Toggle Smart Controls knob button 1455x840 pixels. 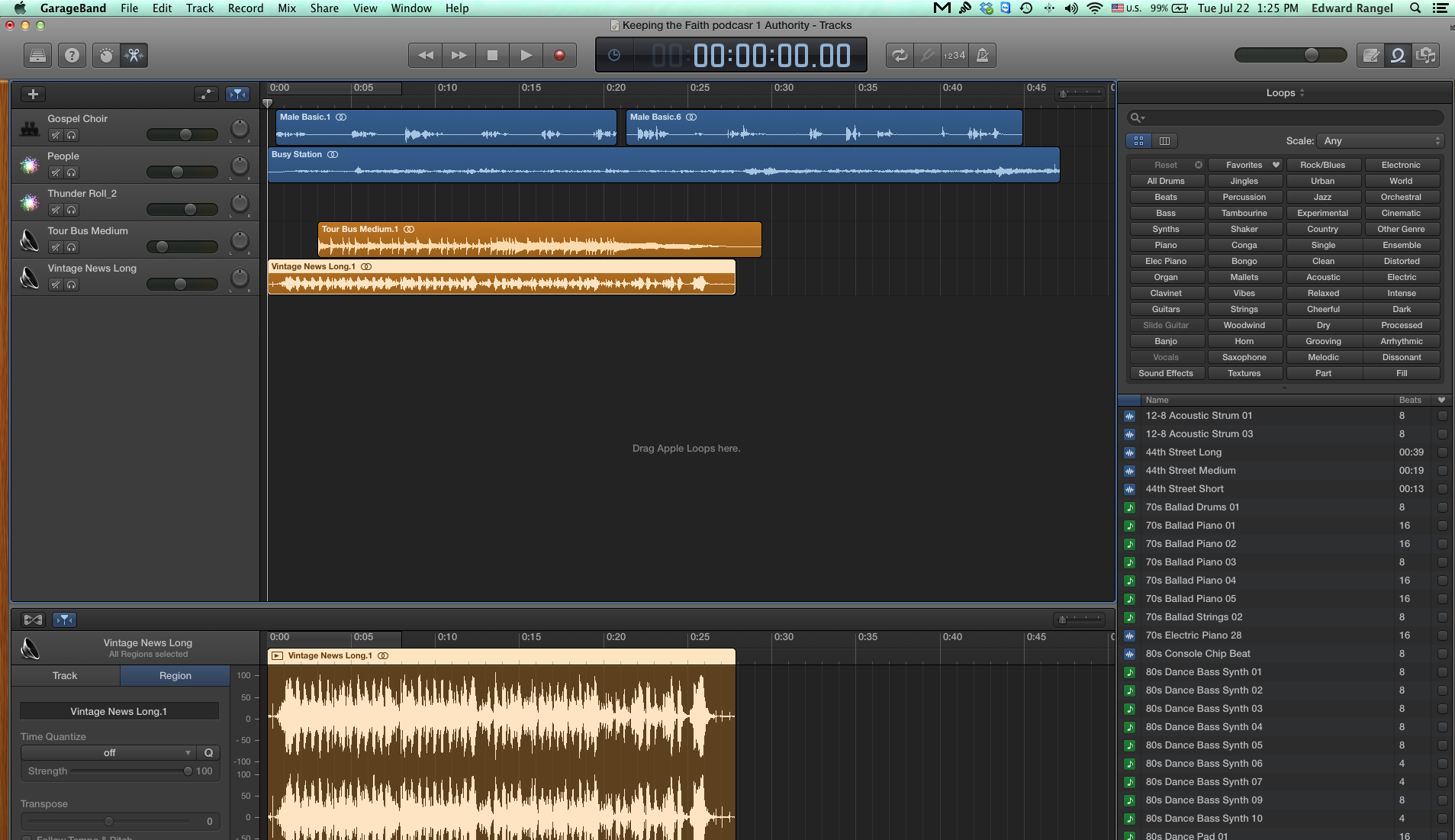pos(106,55)
